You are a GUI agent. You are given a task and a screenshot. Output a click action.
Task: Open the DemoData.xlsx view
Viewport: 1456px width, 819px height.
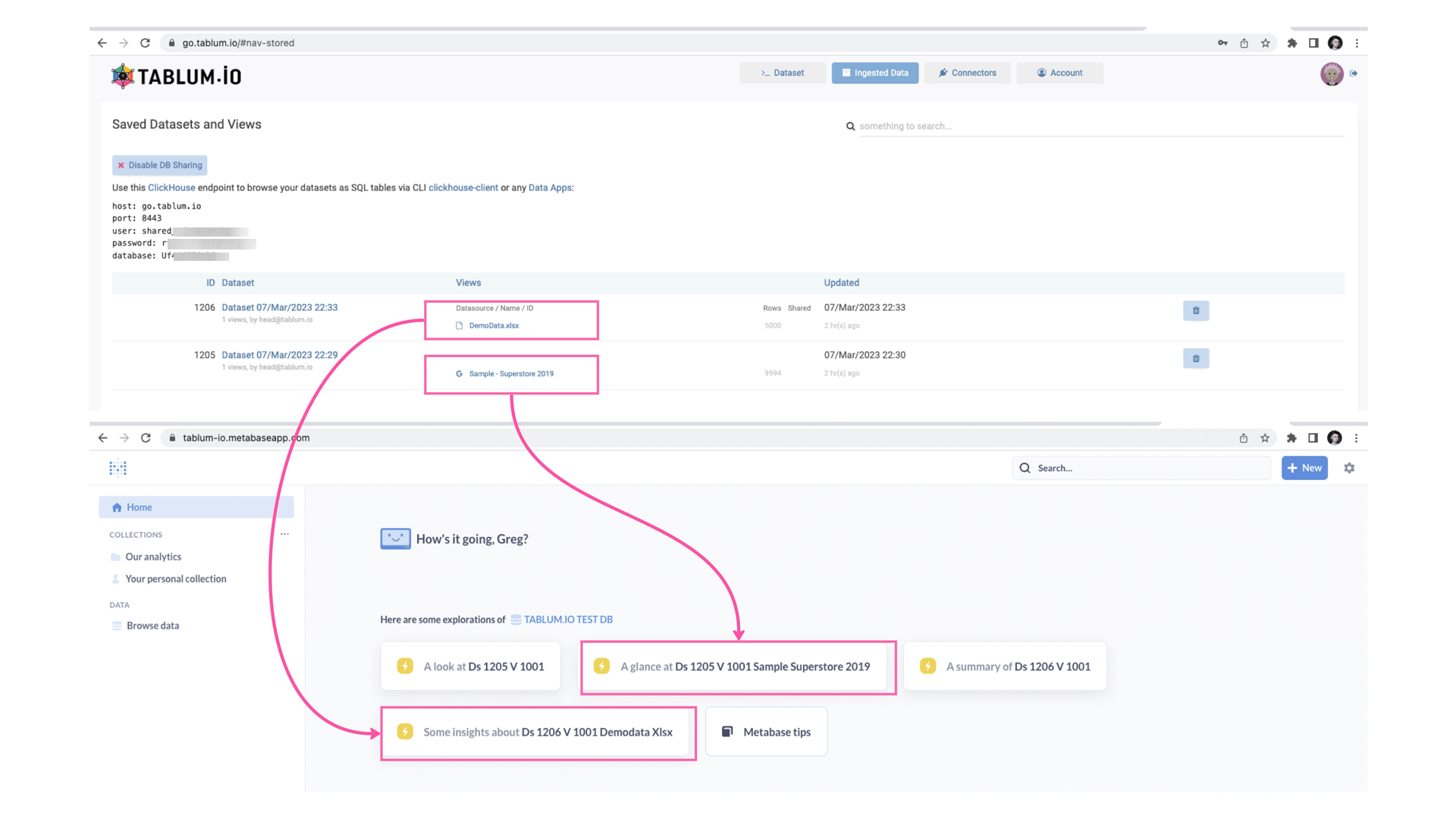pyautogui.click(x=494, y=325)
